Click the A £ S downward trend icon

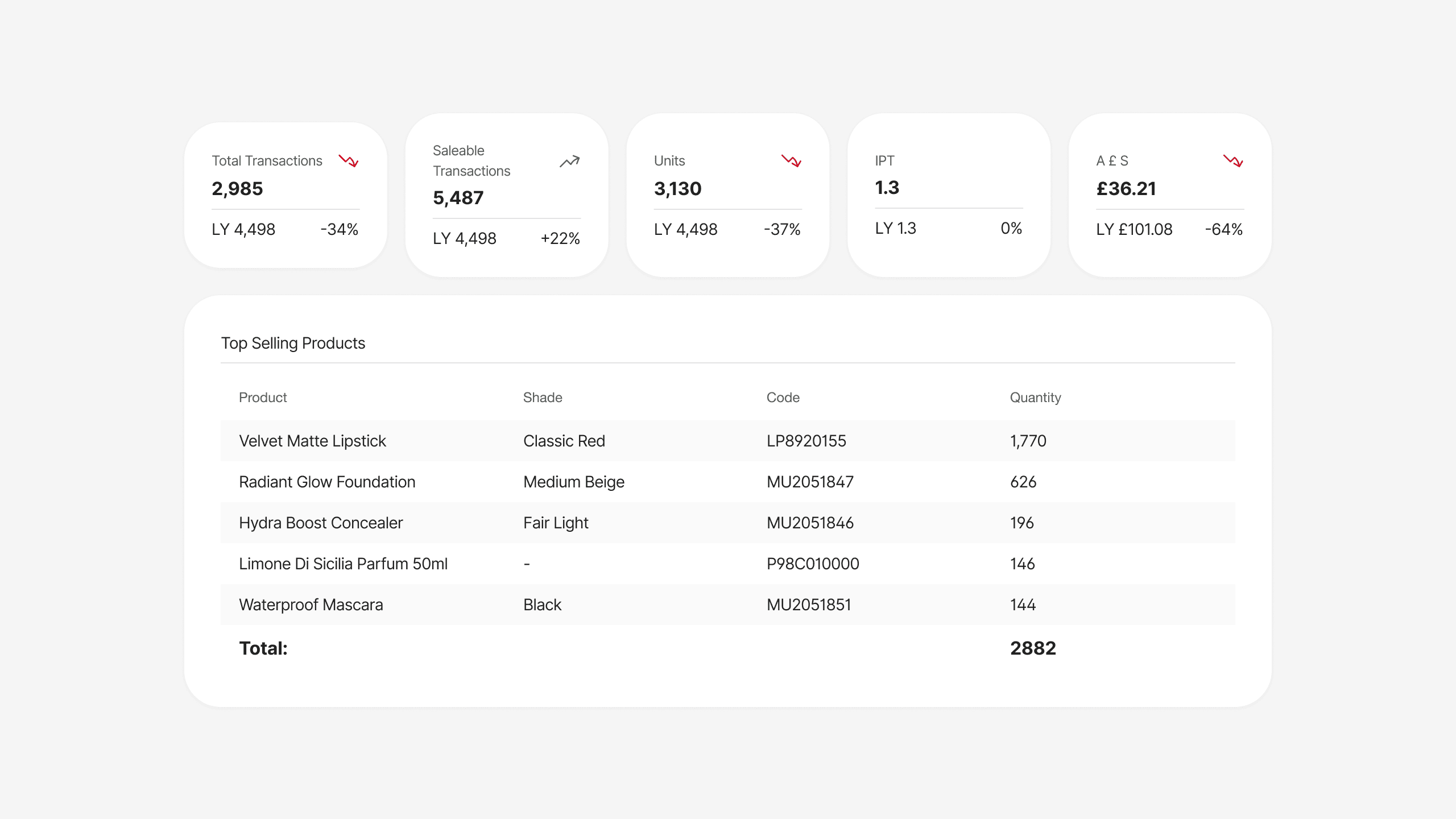1233,161
